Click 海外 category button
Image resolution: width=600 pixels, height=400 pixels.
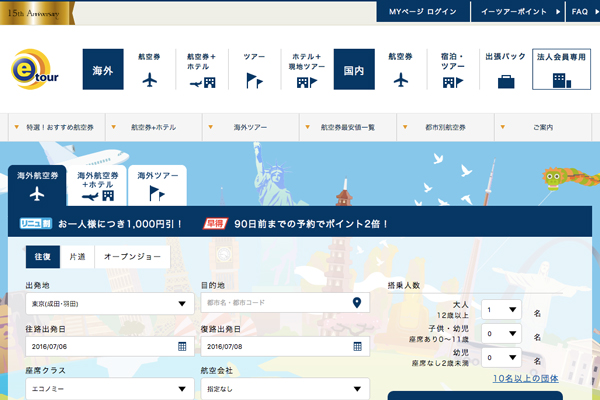click(103, 69)
